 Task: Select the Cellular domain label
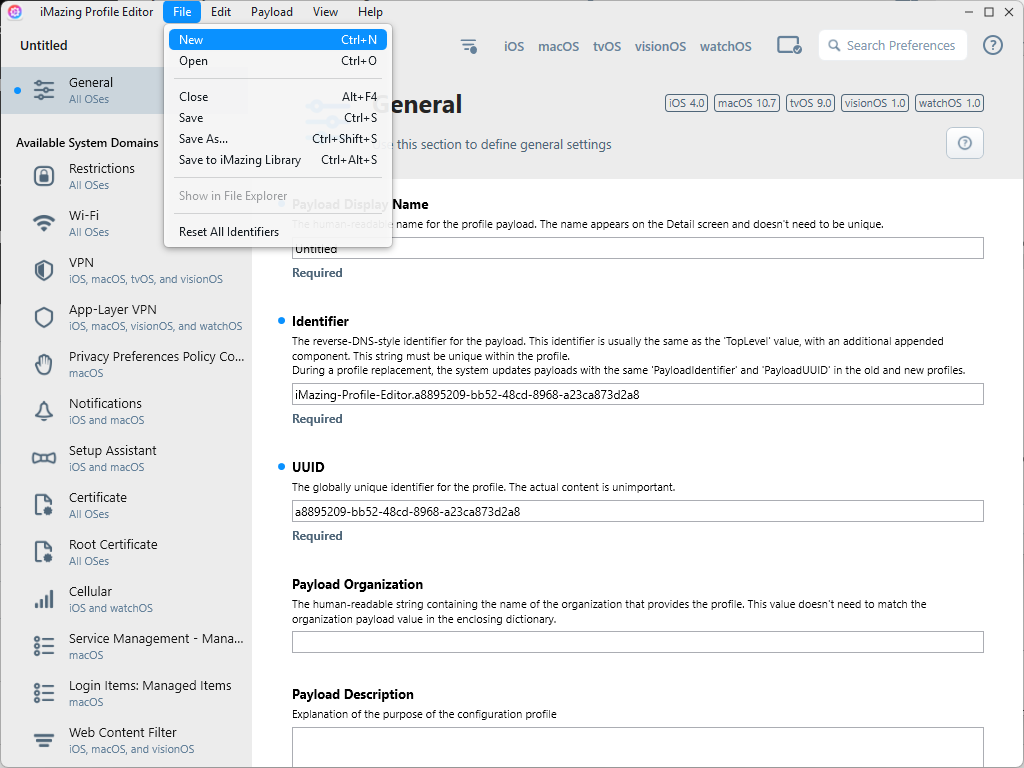90,592
